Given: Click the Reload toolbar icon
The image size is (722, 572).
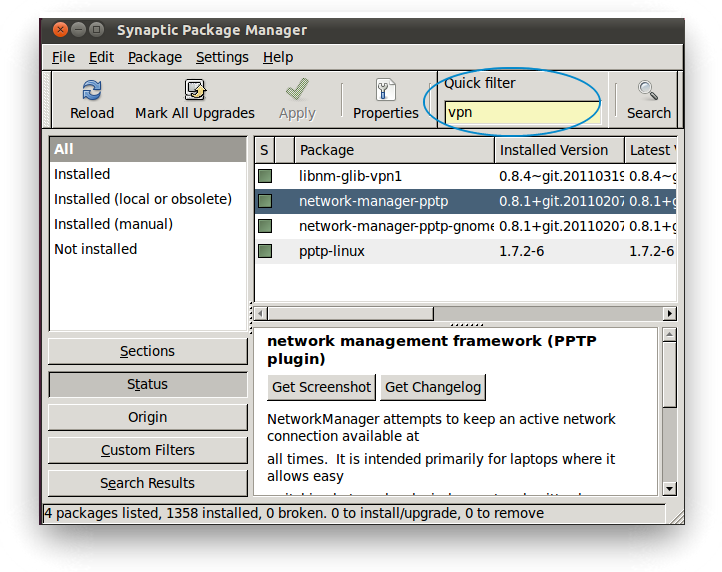Looking at the screenshot, I should pyautogui.click(x=92, y=90).
